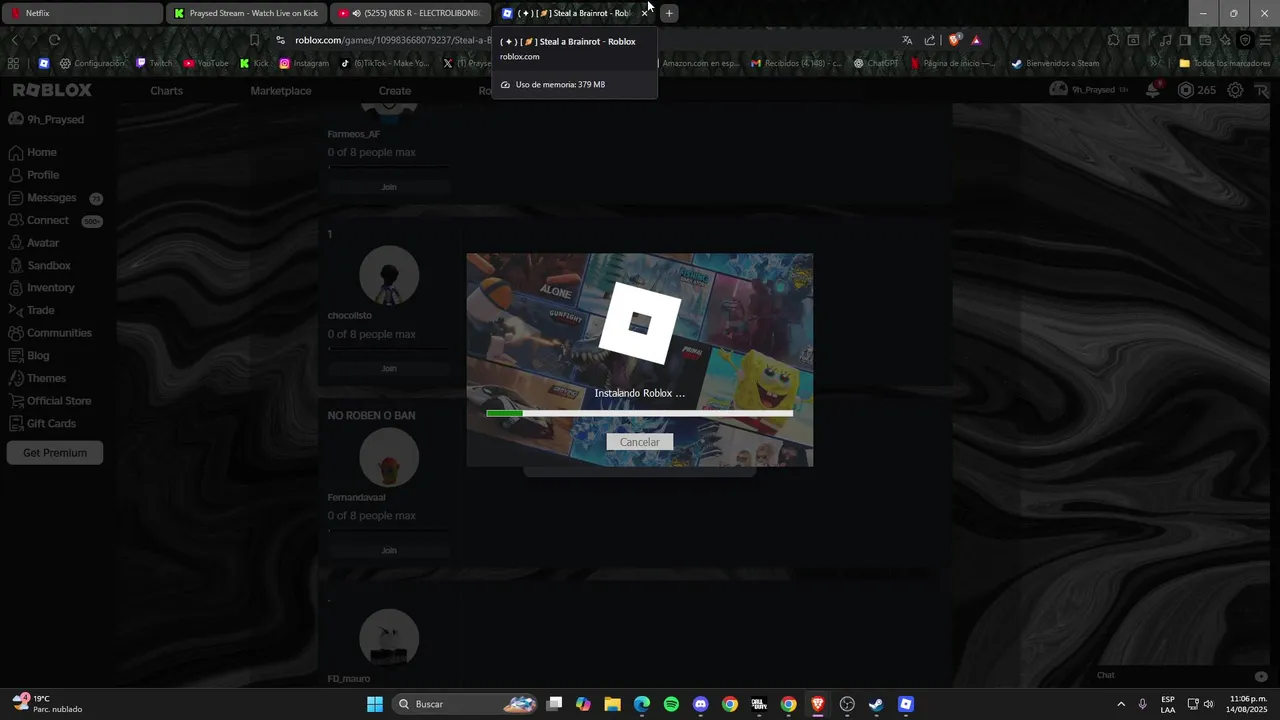Show hidden system tray icons
The width and height of the screenshot is (1280, 720).
(1120, 704)
